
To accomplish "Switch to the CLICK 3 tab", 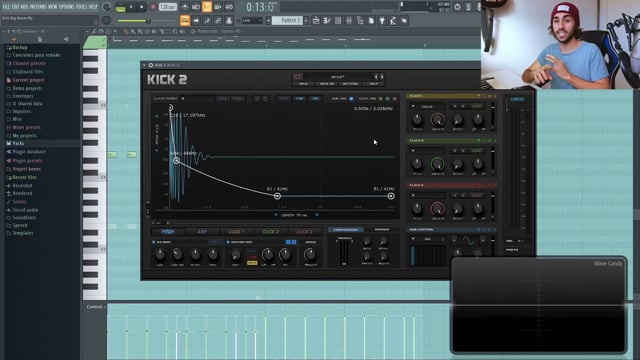I will click(304, 231).
